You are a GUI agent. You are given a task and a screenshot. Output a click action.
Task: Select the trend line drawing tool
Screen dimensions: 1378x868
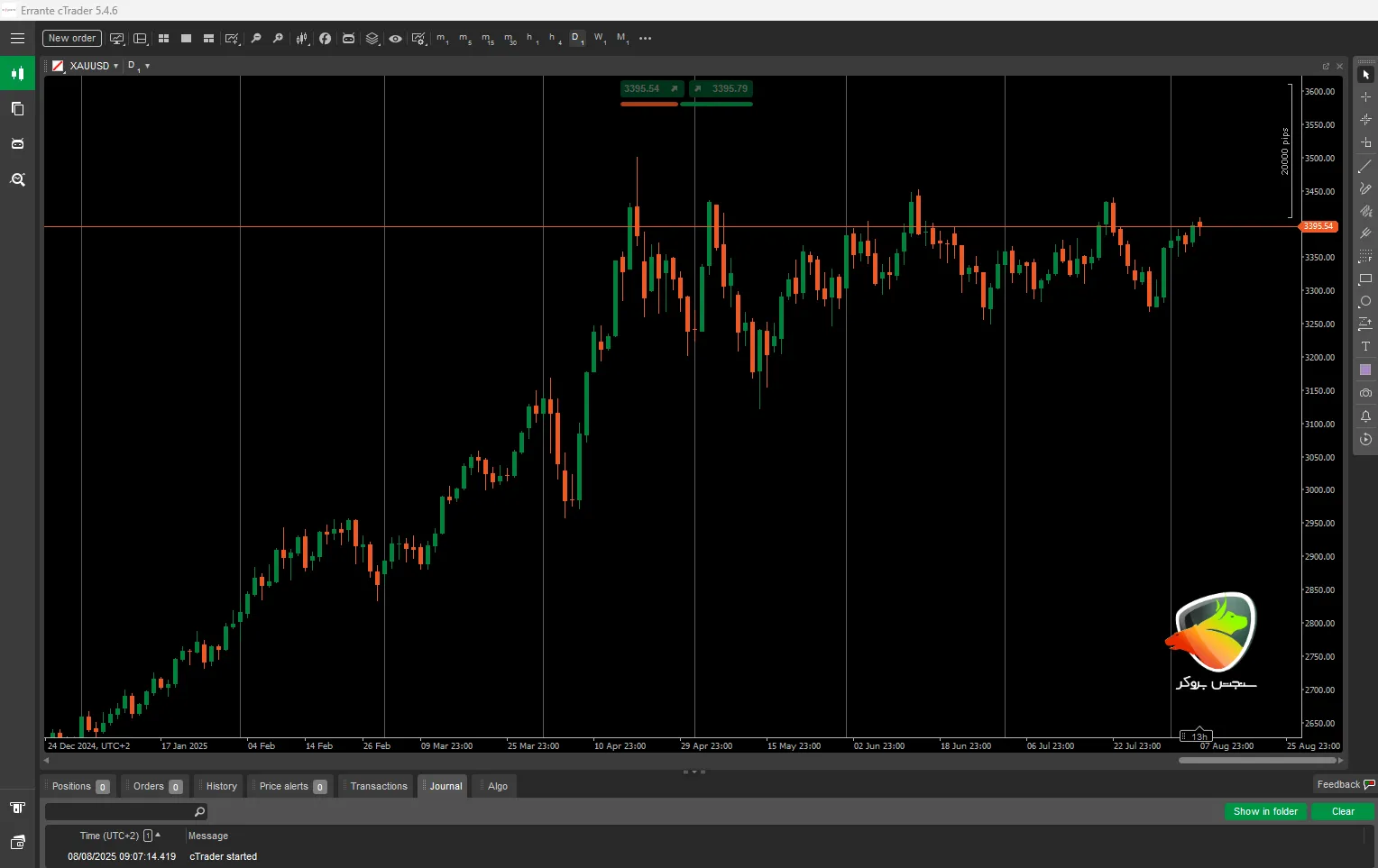[x=1365, y=166]
